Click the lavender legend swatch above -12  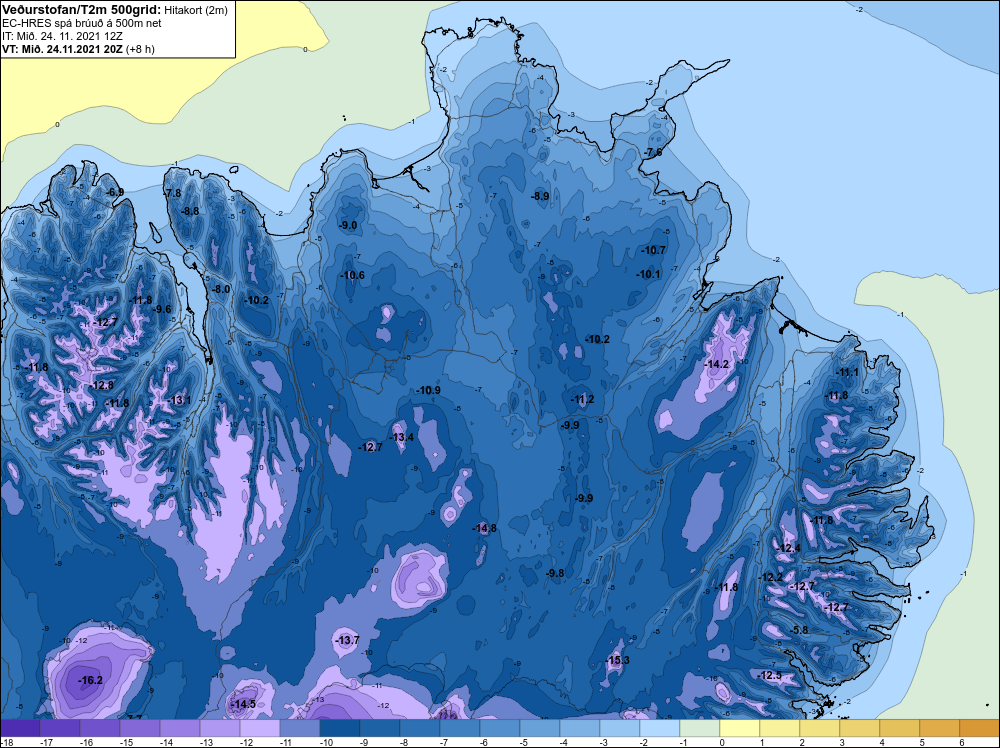click(x=260, y=728)
